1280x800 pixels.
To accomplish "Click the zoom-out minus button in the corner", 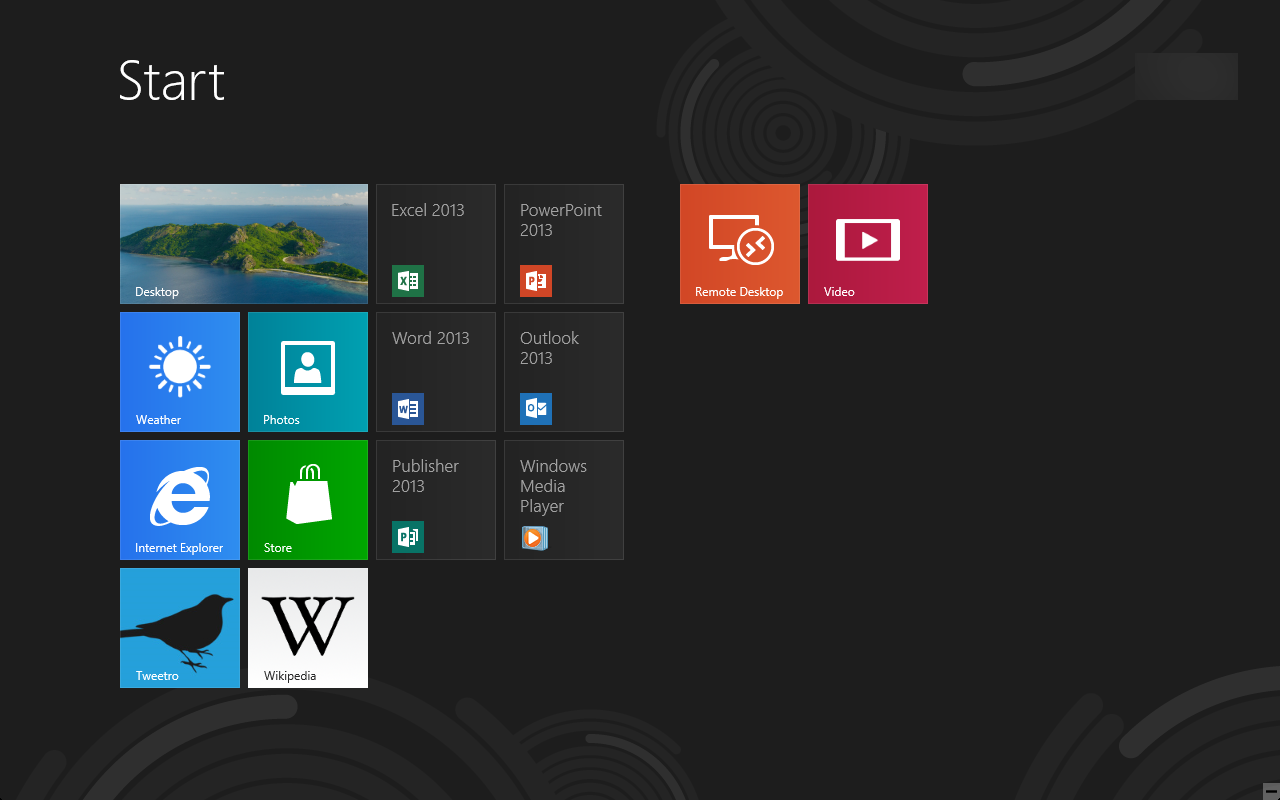I will (x=1270, y=791).
